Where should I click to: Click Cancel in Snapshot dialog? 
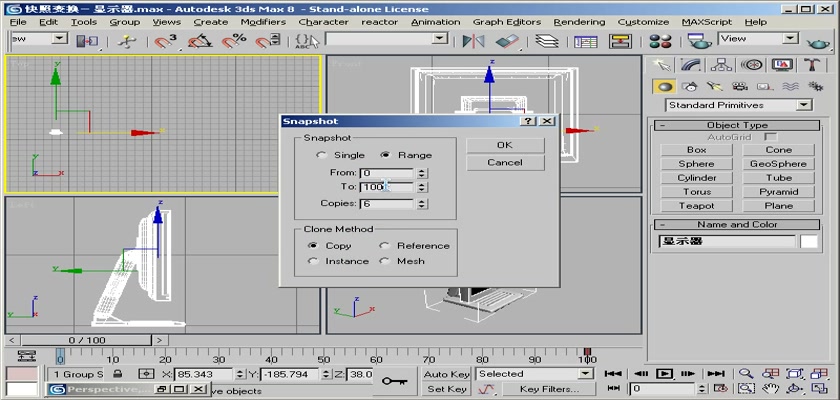coord(505,163)
